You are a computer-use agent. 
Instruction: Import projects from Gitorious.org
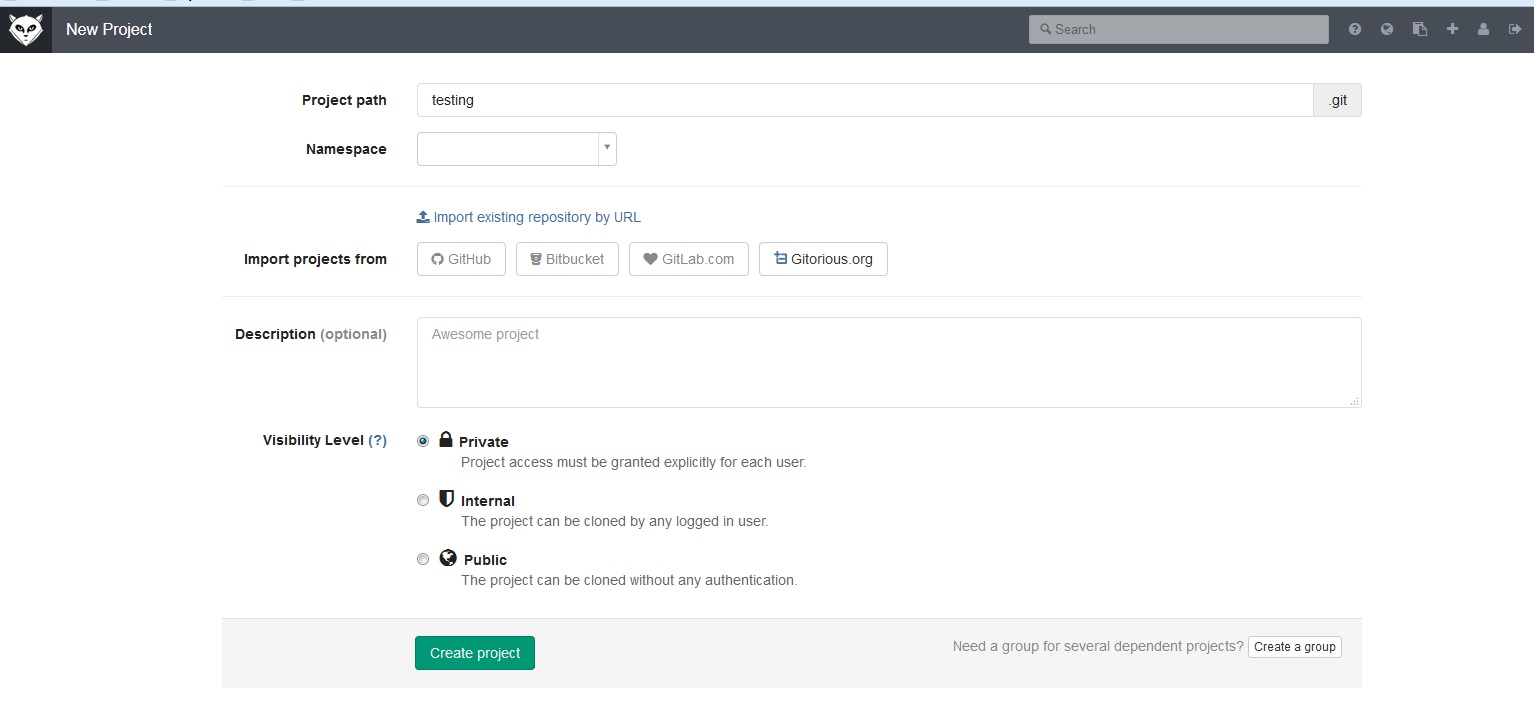(823, 259)
